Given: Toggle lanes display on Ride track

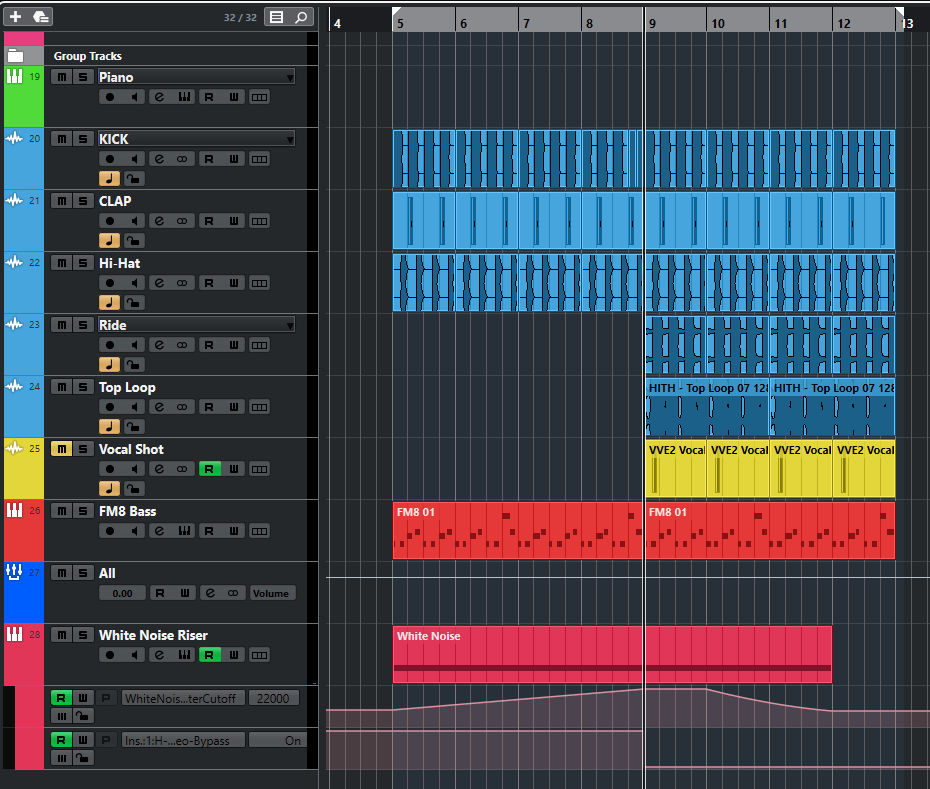Looking at the screenshot, I should 259,345.
